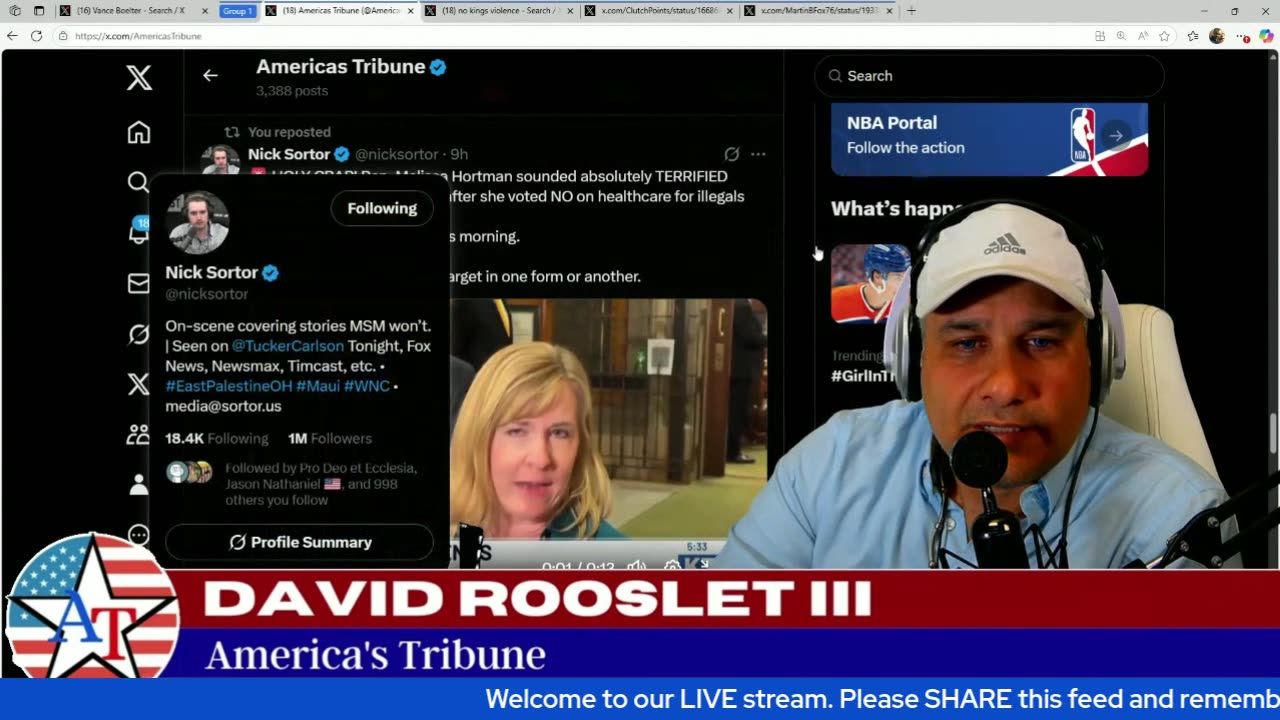Open the Explore magnifier icon in sidebar

click(138, 182)
